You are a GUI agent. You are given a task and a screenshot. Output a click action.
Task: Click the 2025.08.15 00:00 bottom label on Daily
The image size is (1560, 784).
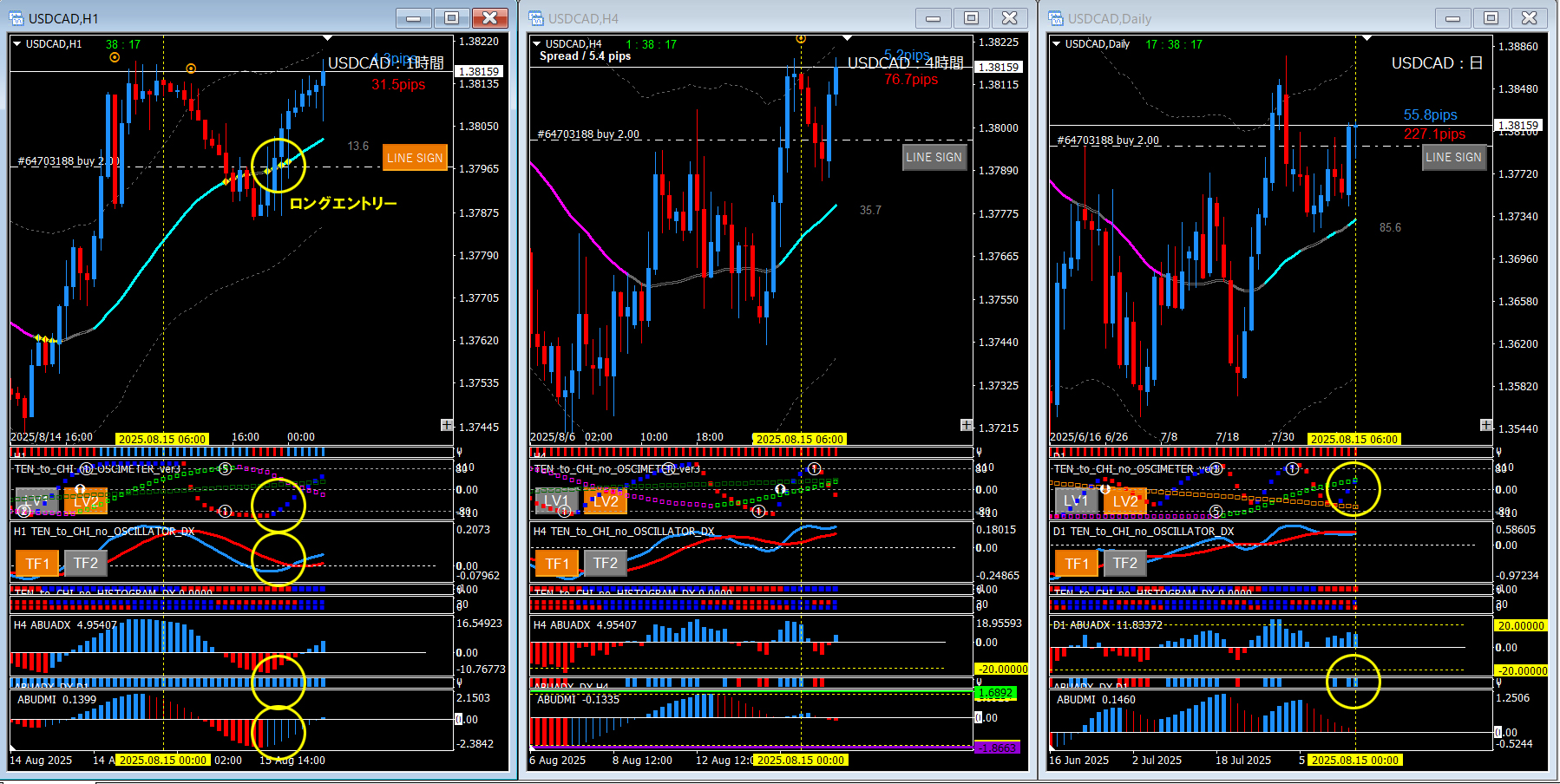click(1354, 760)
